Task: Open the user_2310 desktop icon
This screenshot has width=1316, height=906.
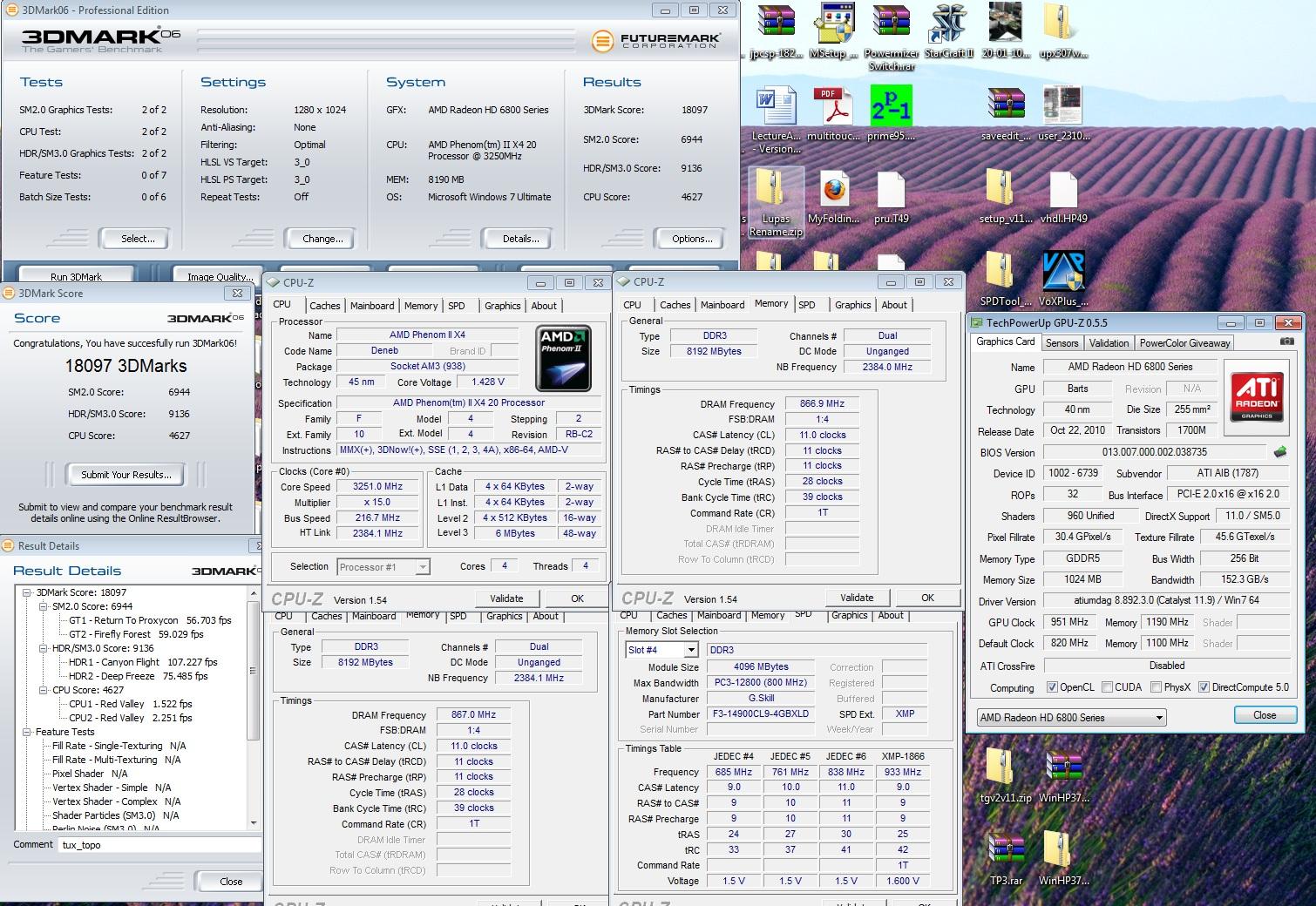Action: (x=1063, y=114)
